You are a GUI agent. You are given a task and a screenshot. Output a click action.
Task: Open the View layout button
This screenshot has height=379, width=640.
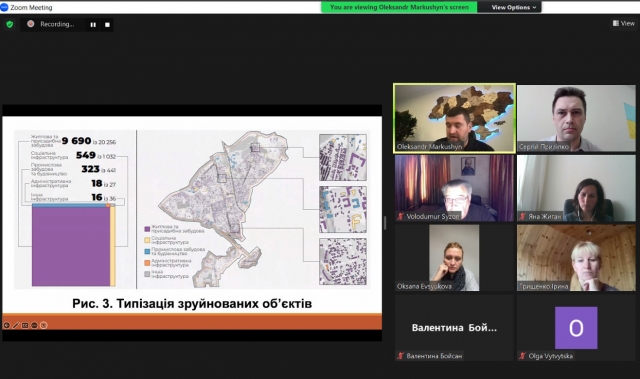pos(624,23)
